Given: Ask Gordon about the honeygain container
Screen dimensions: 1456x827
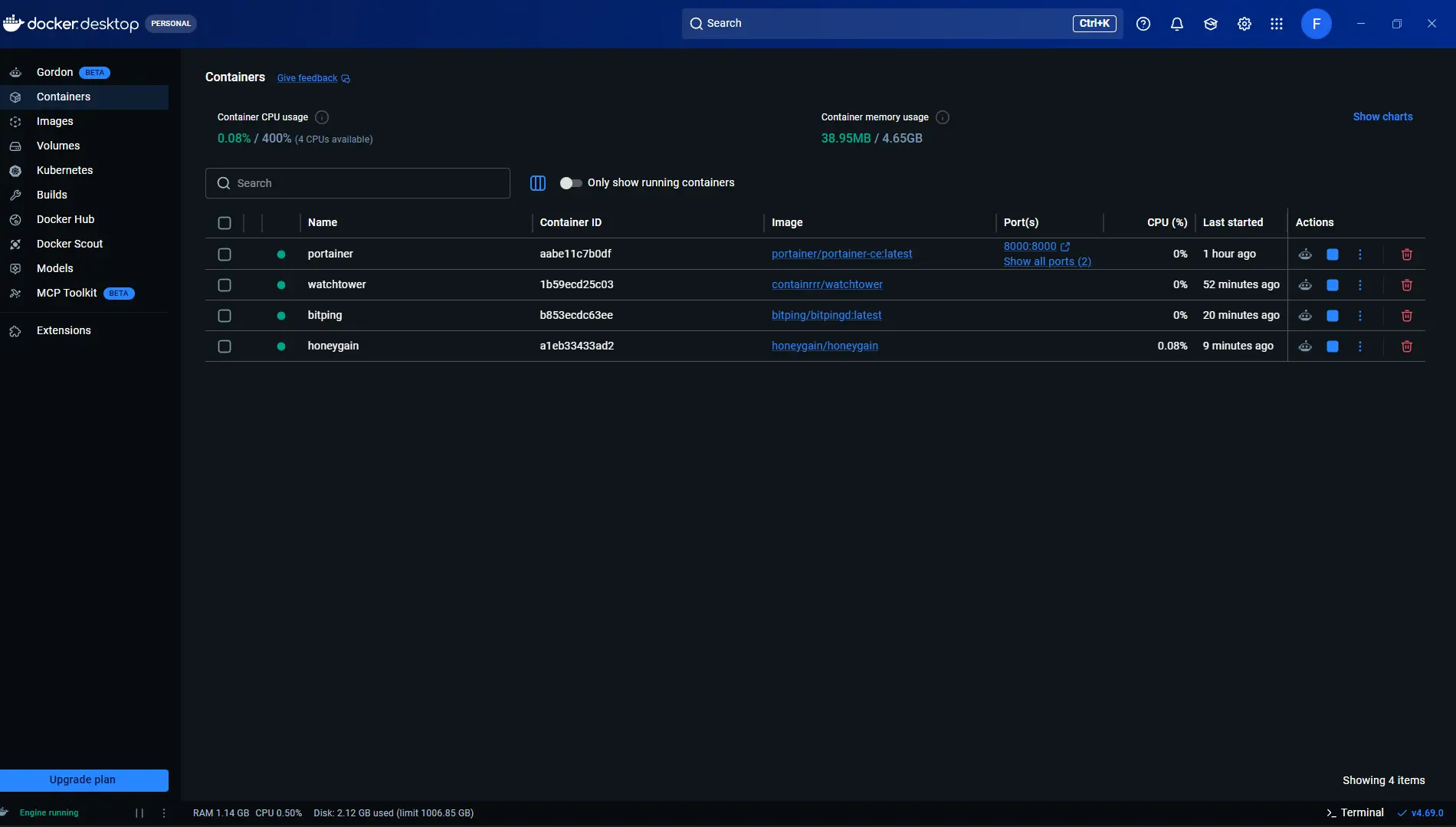Looking at the screenshot, I should pyautogui.click(x=1305, y=346).
